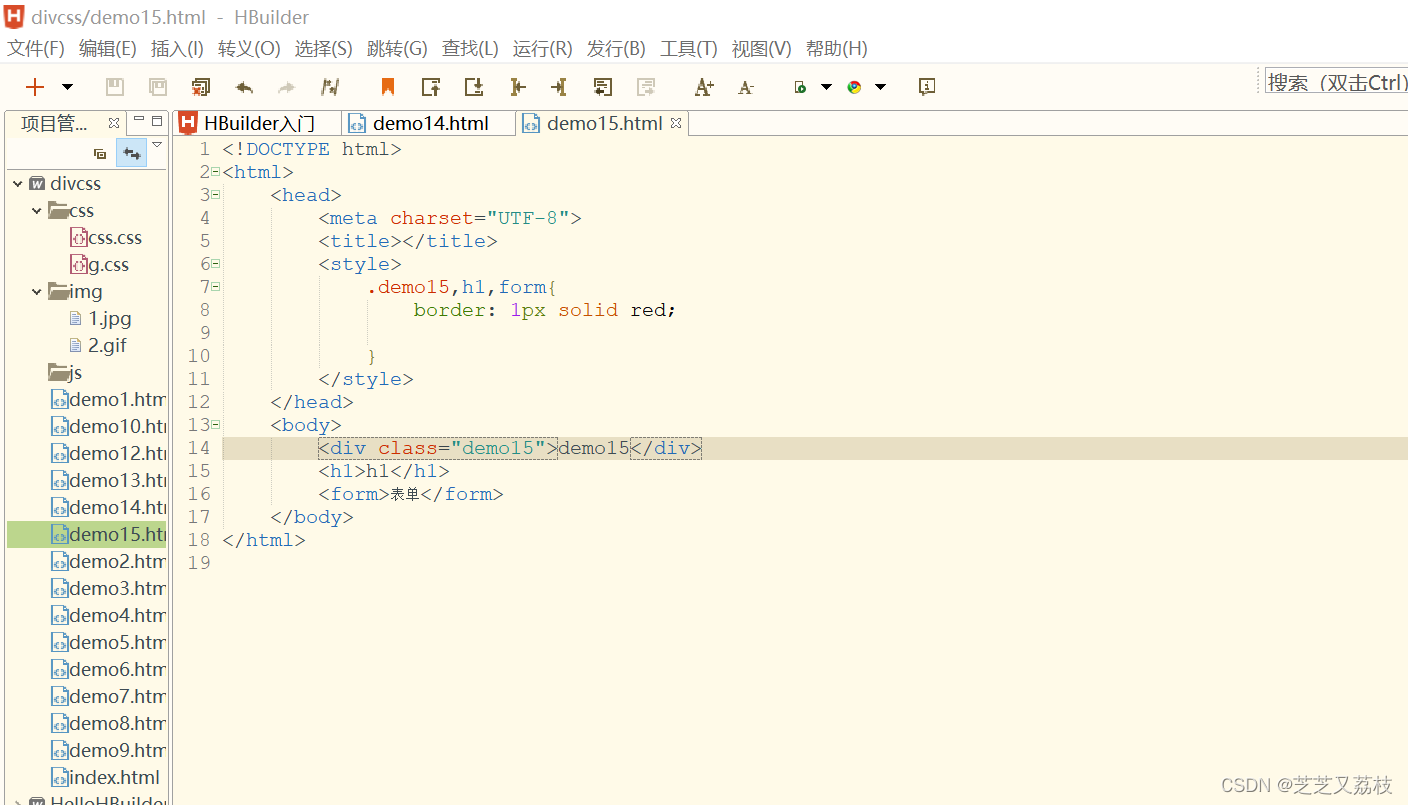Select css.css in project tree
The image size is (1408, 805).
point(106,238)
